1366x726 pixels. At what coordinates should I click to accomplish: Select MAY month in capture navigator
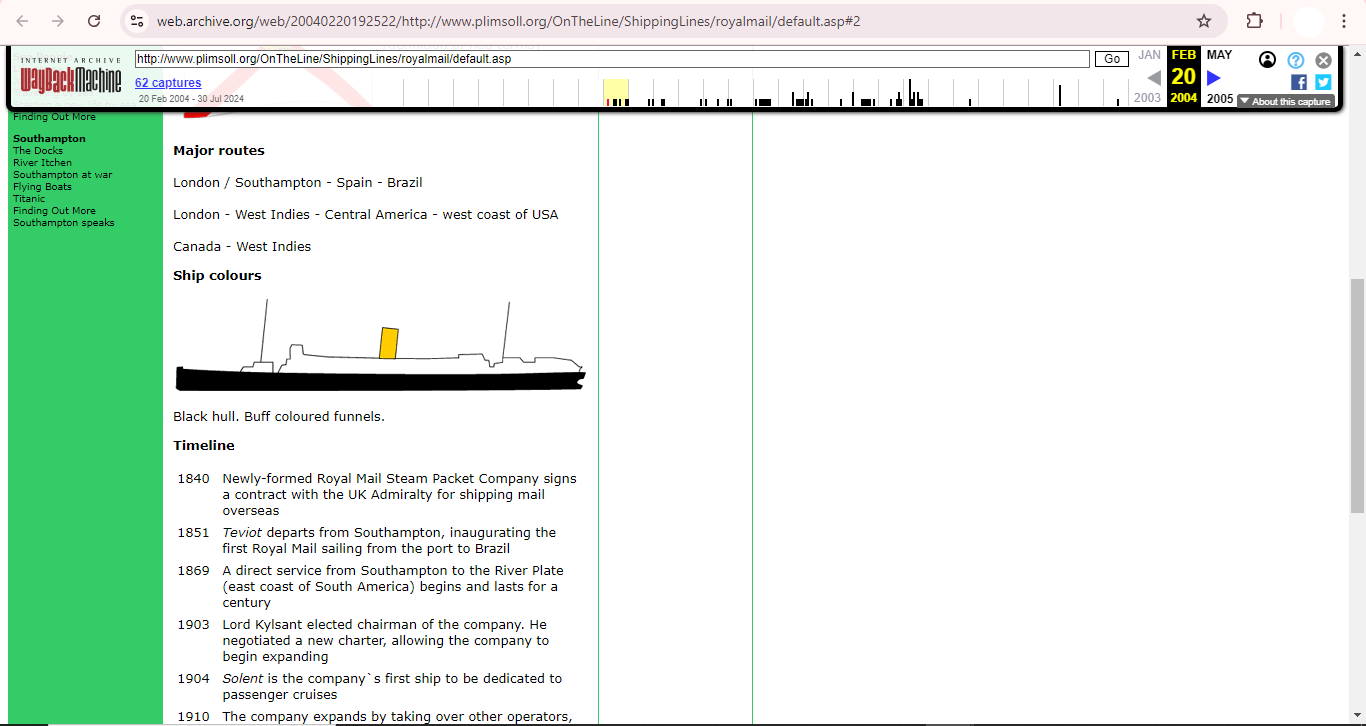(x=1219, y=55)
